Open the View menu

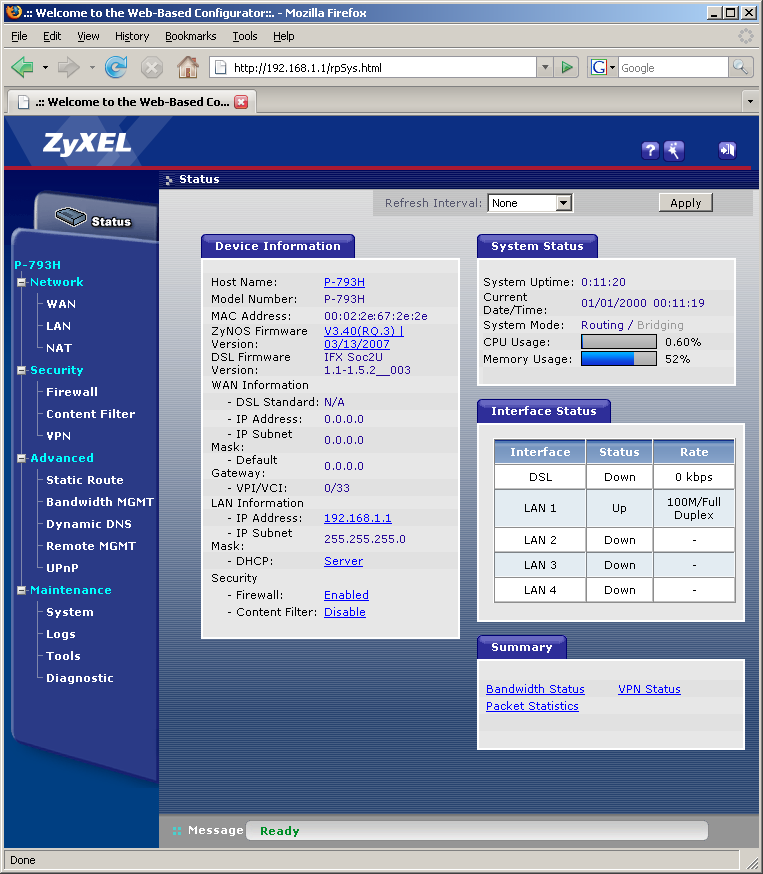[x=88, y=36]
